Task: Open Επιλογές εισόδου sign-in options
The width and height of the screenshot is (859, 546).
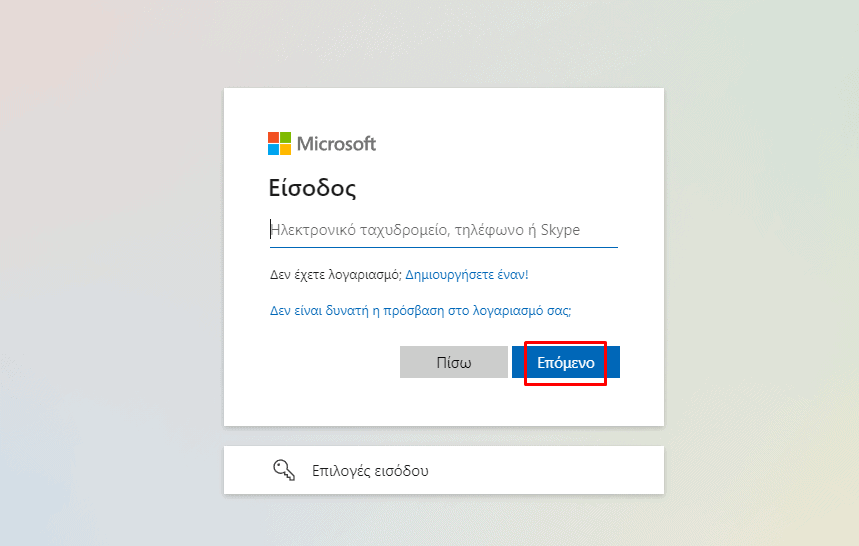Action: point(444,470)
